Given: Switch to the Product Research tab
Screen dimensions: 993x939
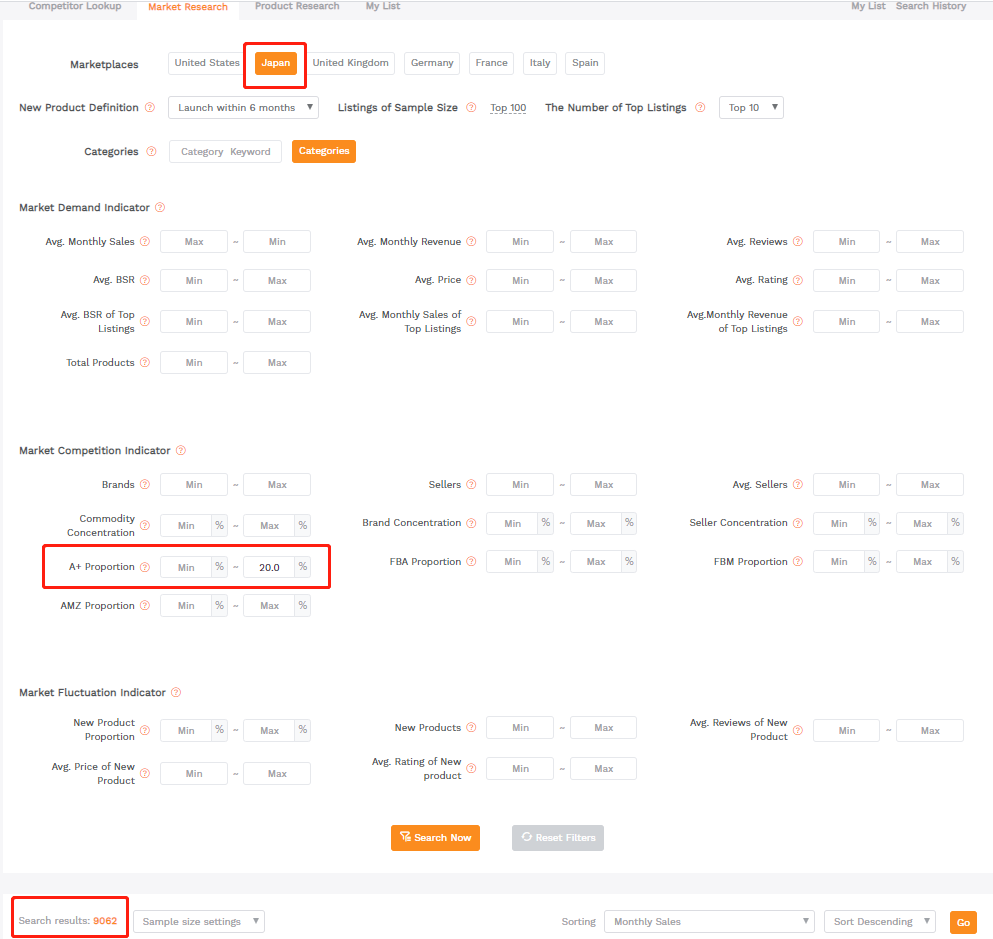Looking at the screenshot, I should pyautogui.click(x=297, y=7).
